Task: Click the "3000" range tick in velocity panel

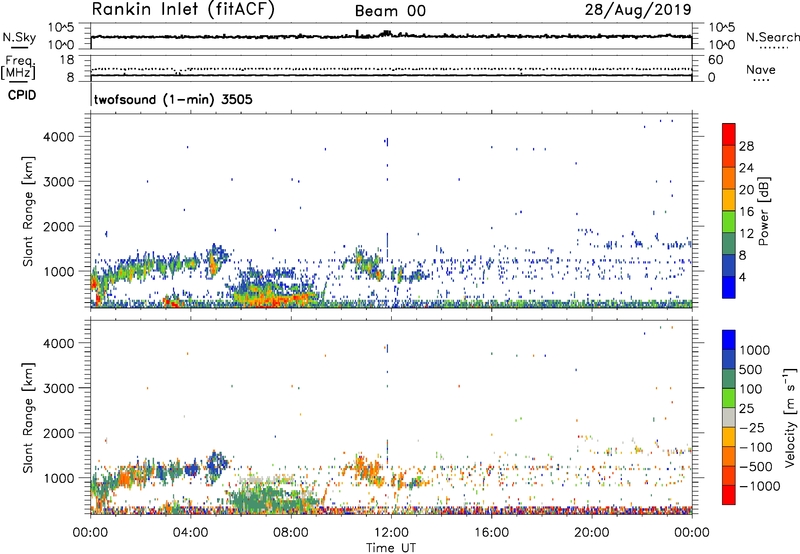Action: coord(59,388)
